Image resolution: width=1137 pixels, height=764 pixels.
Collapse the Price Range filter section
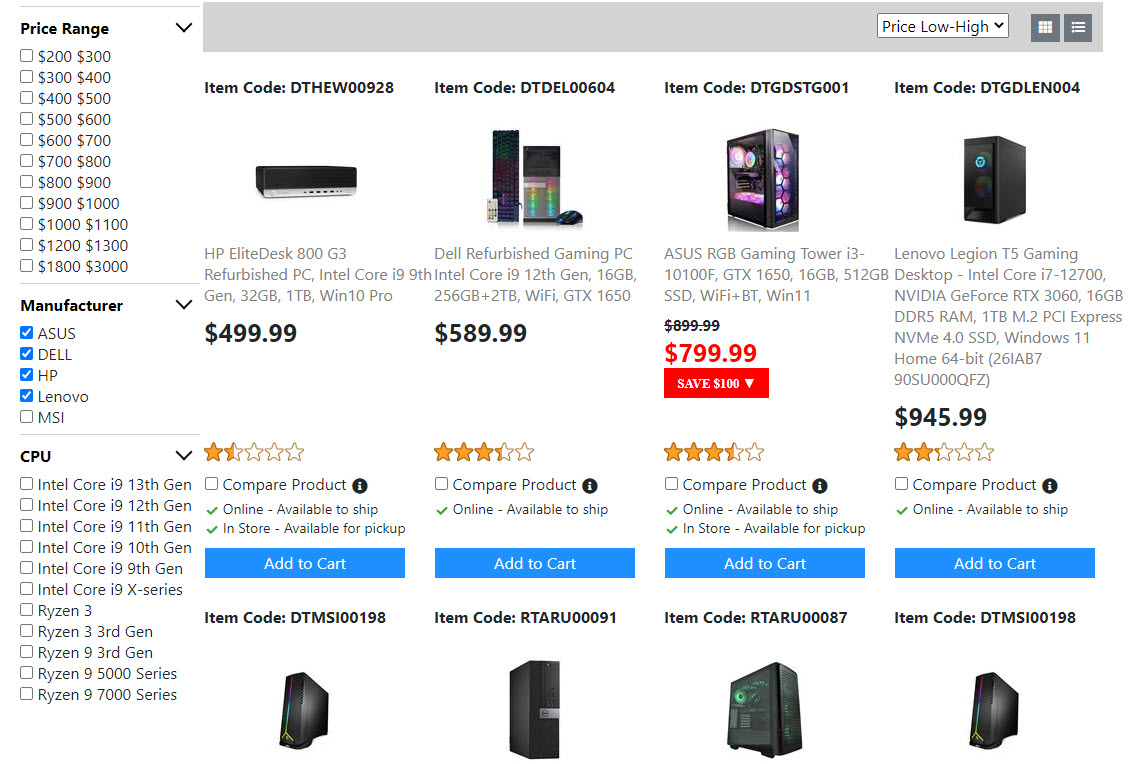click(x=183, y=28)
